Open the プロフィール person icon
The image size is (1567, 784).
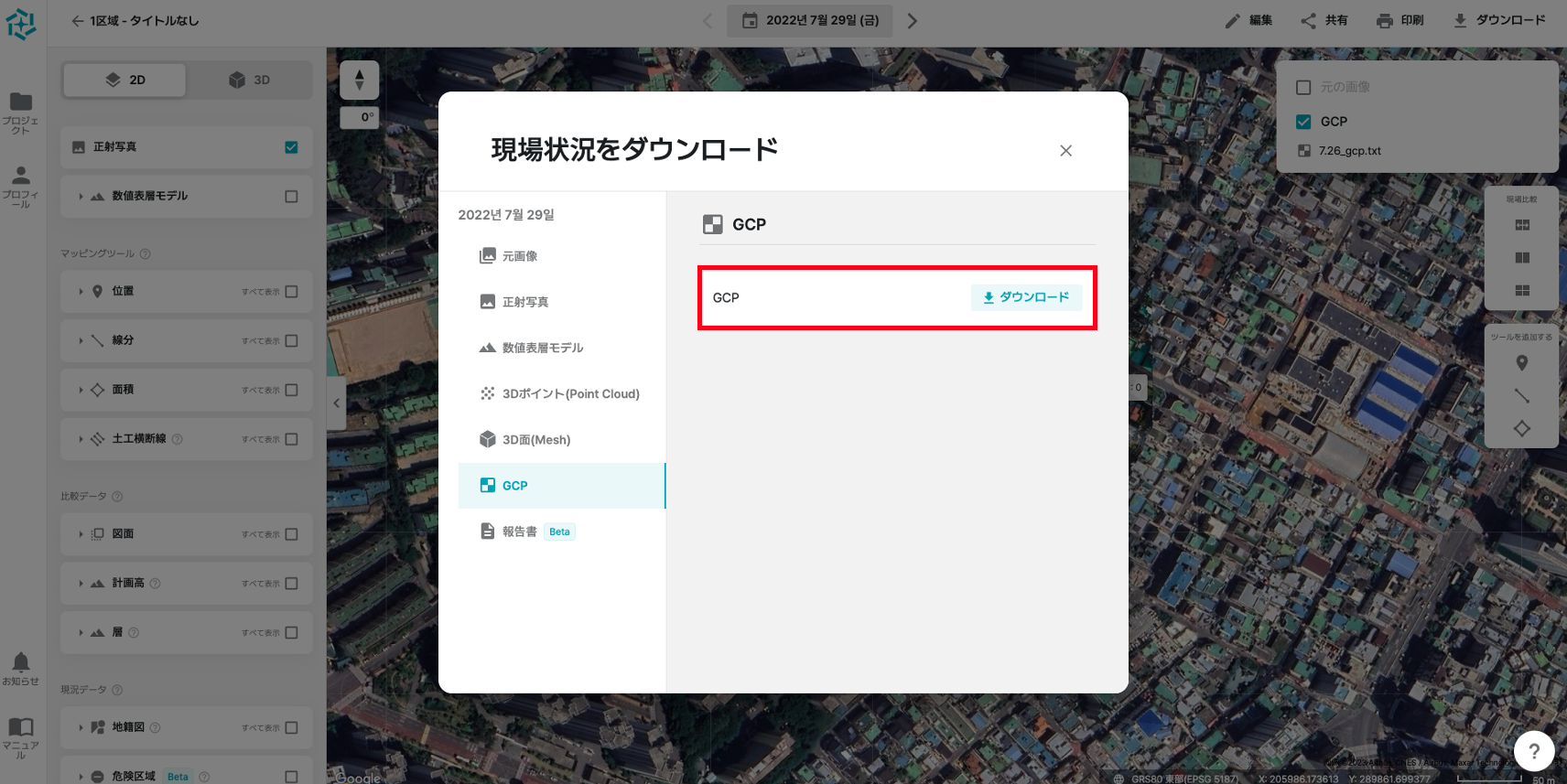click(x=21, y=175)
